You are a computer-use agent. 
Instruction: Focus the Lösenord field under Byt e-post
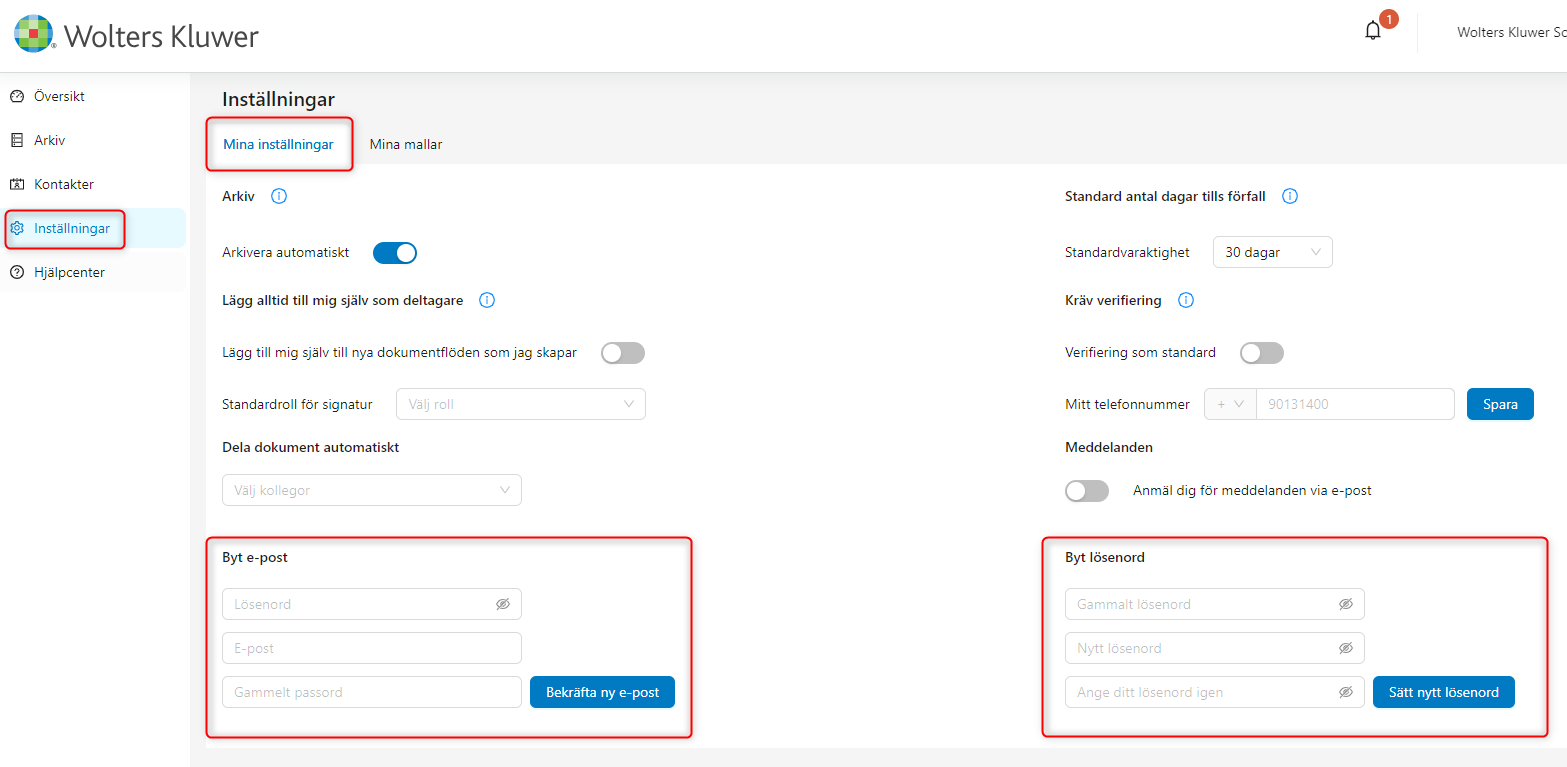point(372,604)
